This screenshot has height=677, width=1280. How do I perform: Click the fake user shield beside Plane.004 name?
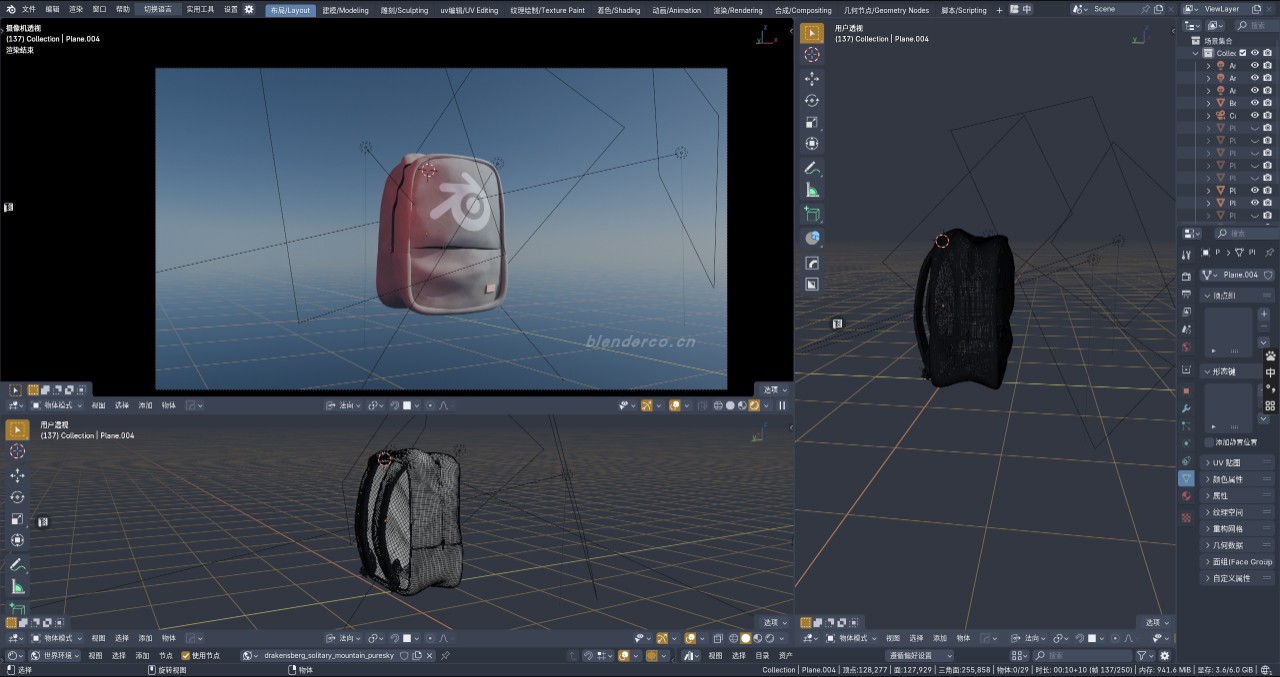pyautogui.click(x=1269, y=275)
